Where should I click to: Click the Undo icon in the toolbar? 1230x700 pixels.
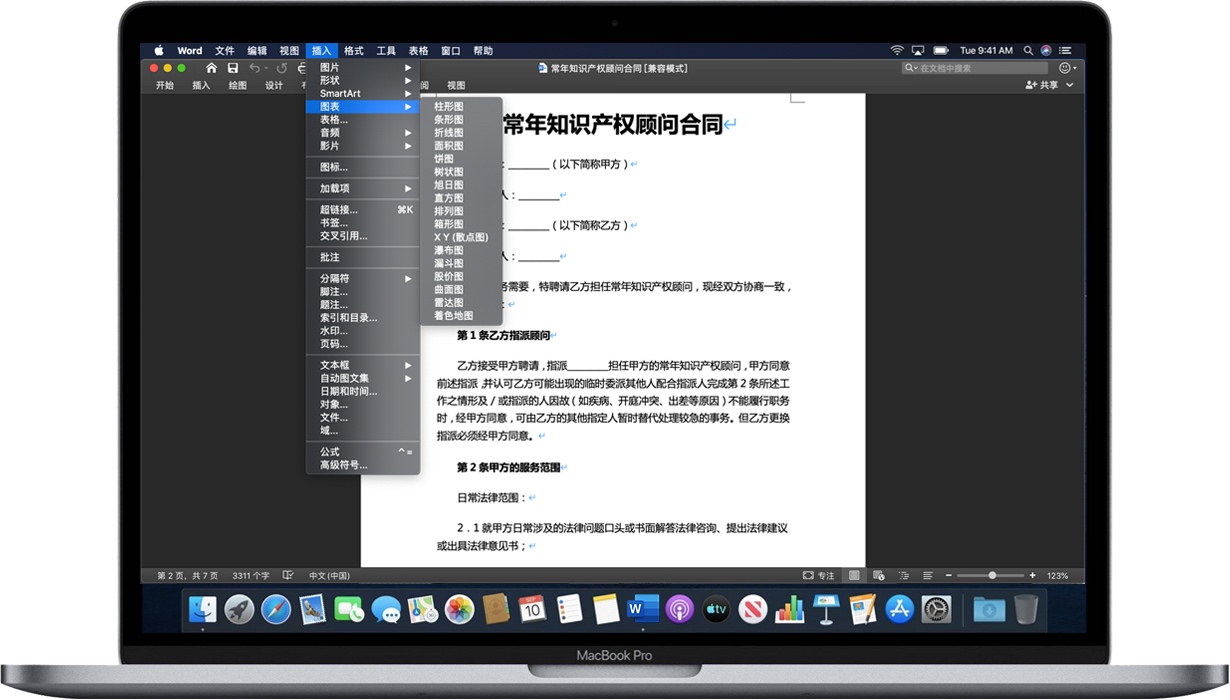[x=255, y=68]
